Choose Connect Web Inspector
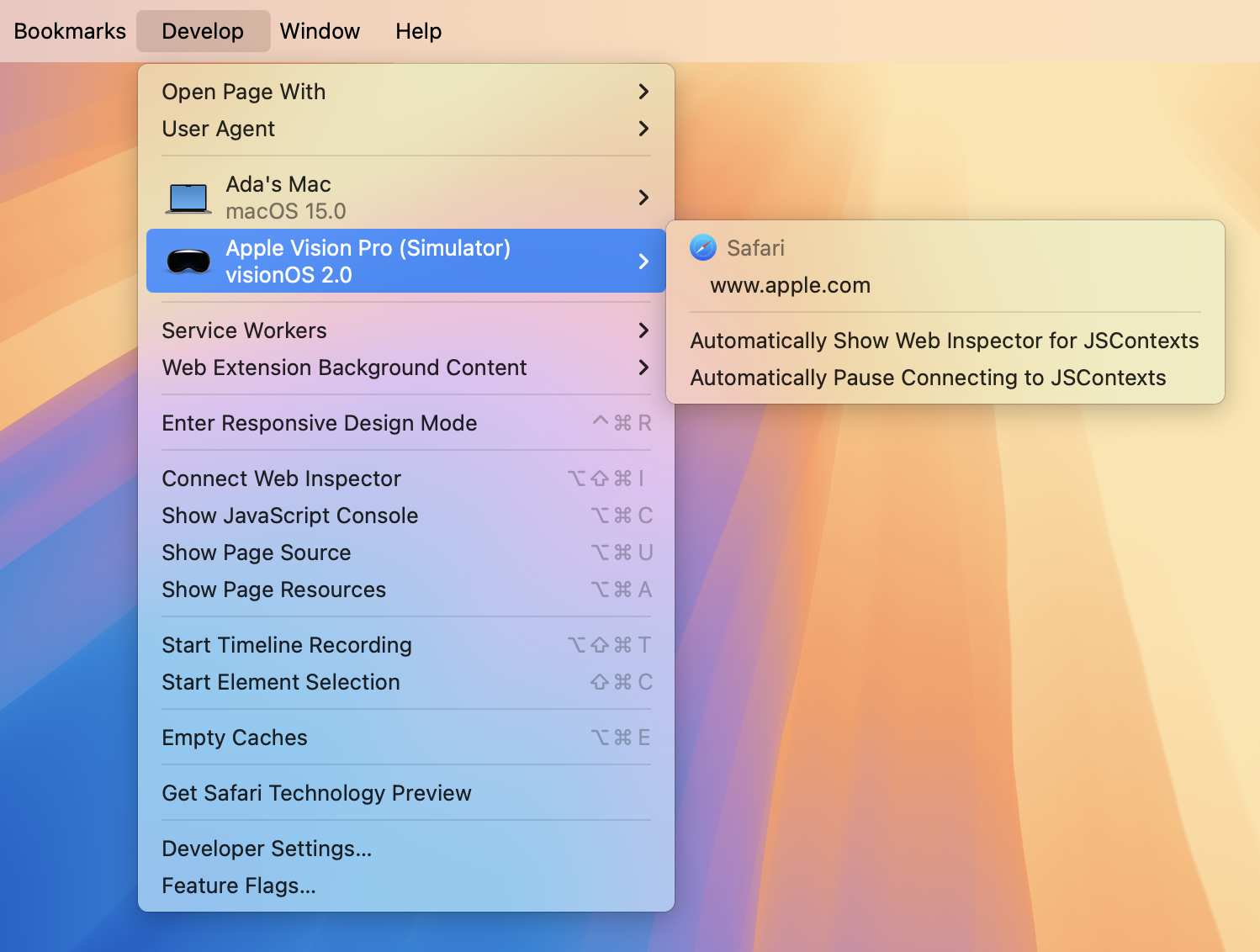1260x952 pixels. 406,479
